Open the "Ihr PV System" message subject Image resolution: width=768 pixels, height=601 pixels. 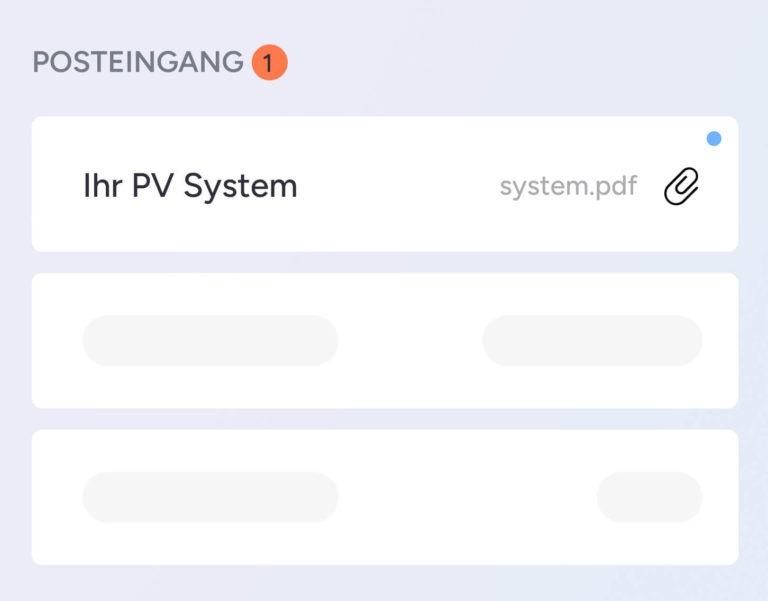[190, 186]
